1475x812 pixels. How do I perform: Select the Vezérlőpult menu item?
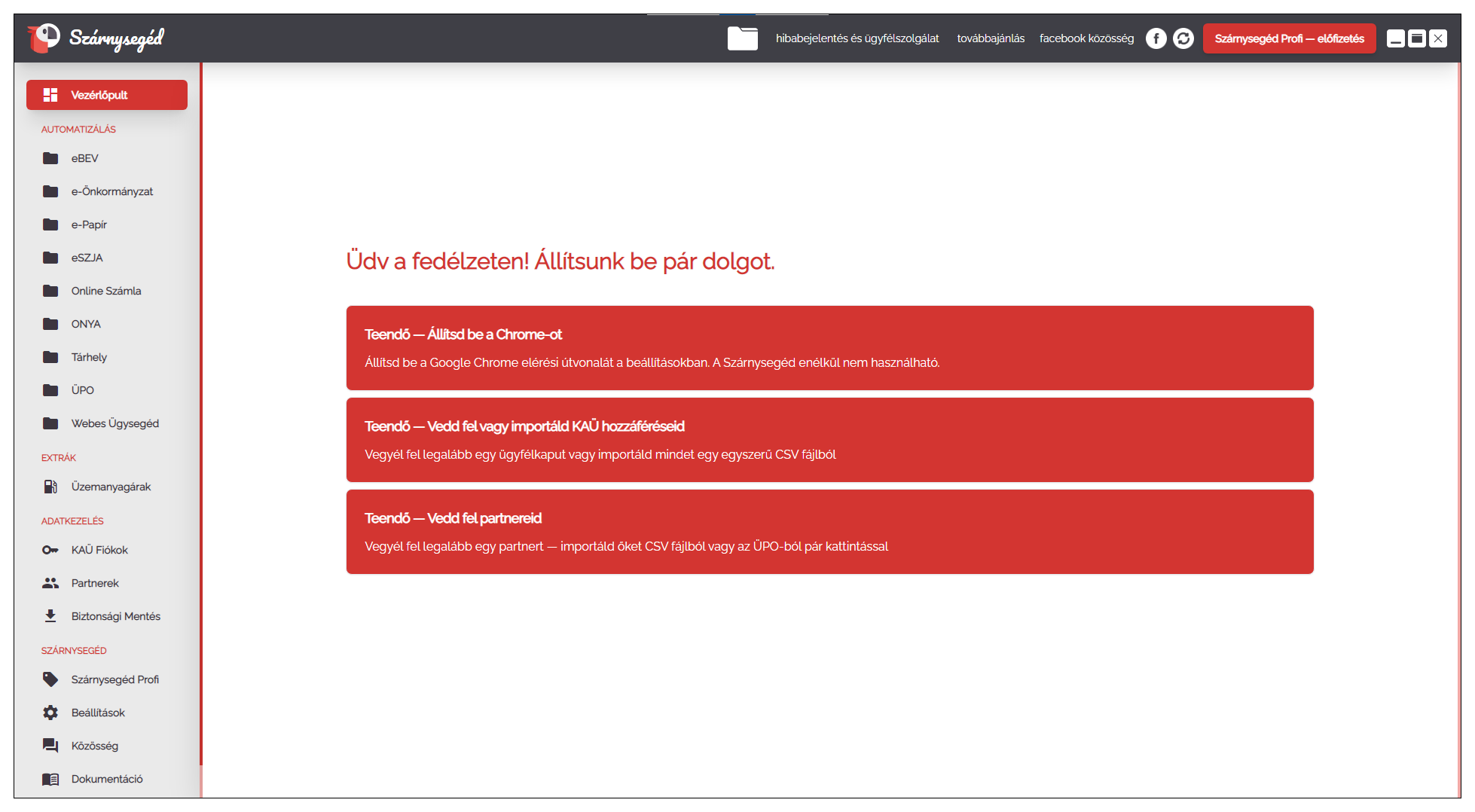click(x=107, y=95)
